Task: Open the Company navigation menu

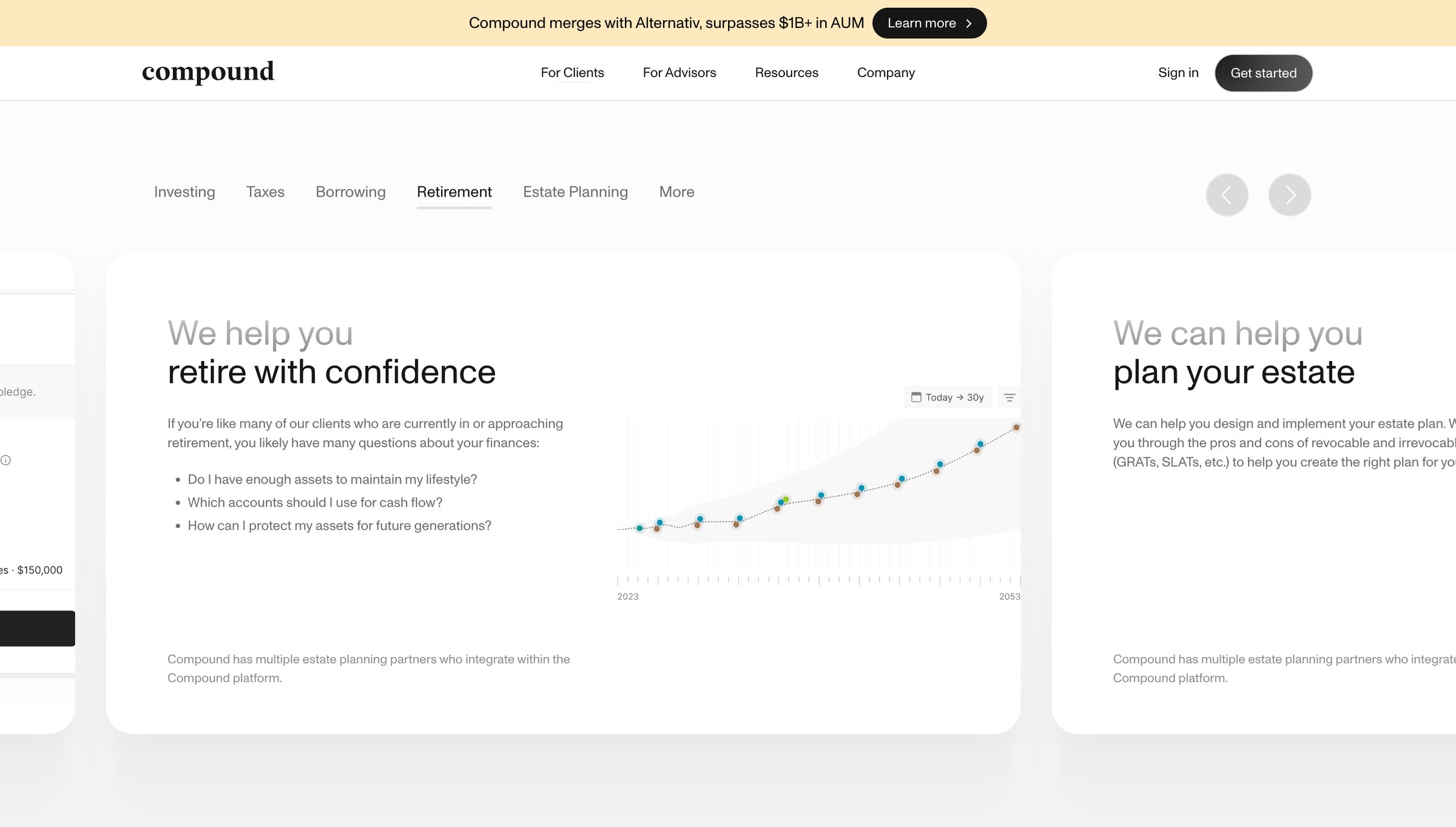Action: click(x=886, y=73)
